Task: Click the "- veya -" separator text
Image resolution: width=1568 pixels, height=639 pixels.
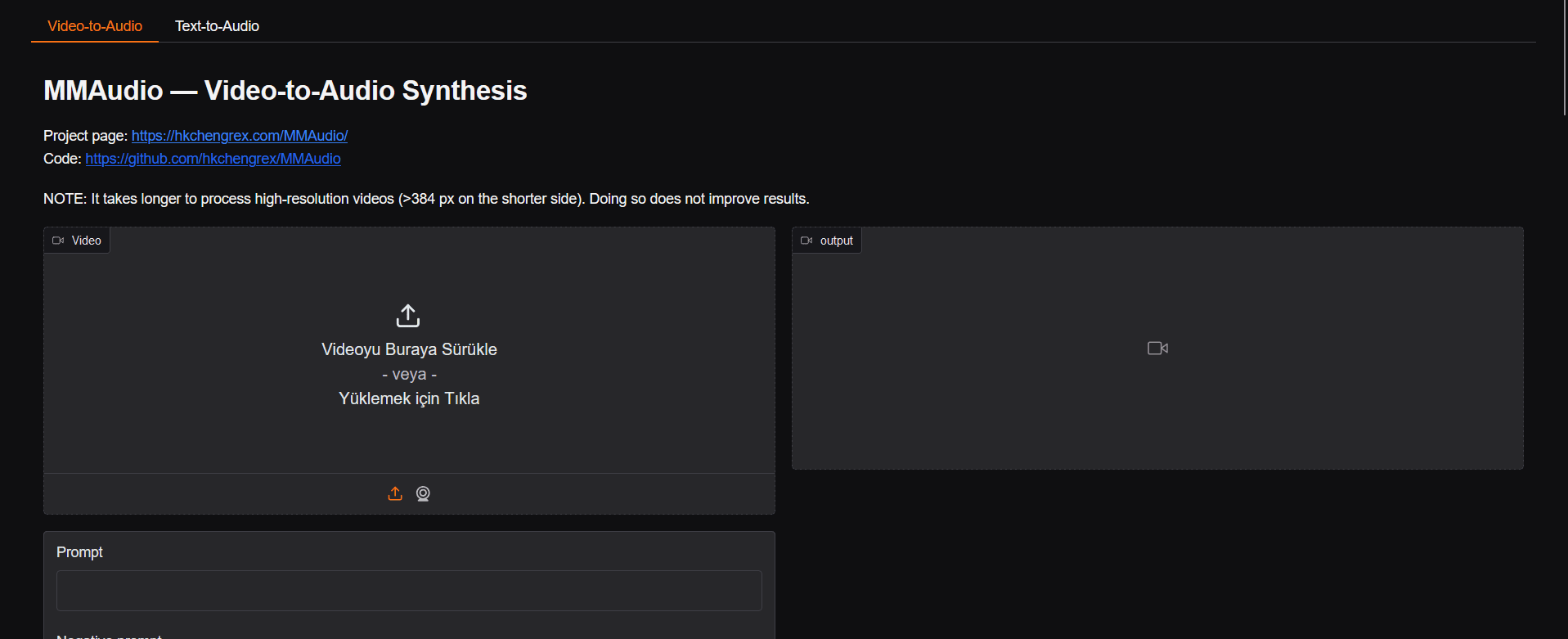Action: tap(409, 375)
